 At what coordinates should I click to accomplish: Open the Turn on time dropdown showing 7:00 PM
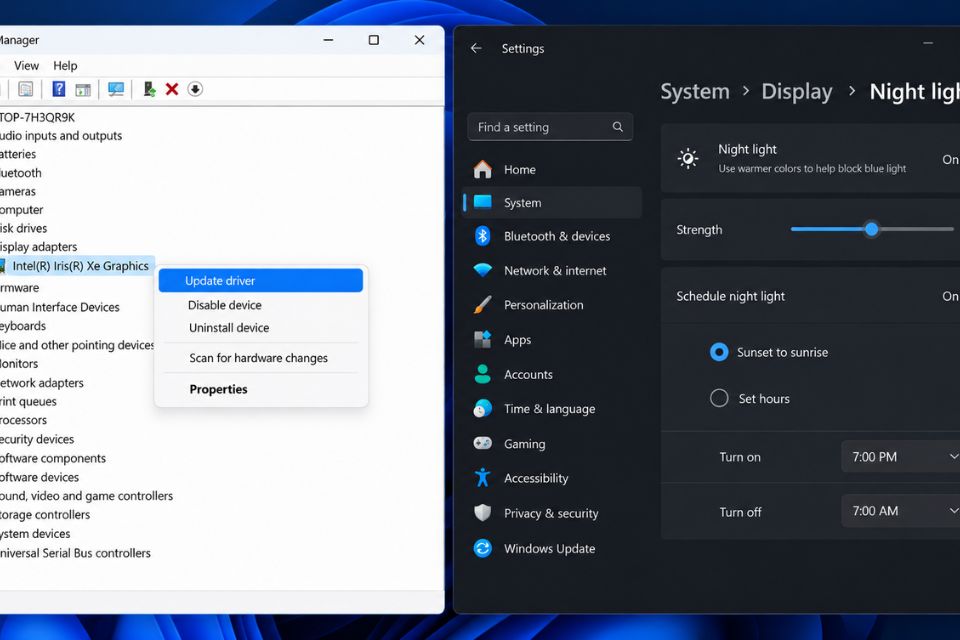pyautogui.click(x=901, y=457)
